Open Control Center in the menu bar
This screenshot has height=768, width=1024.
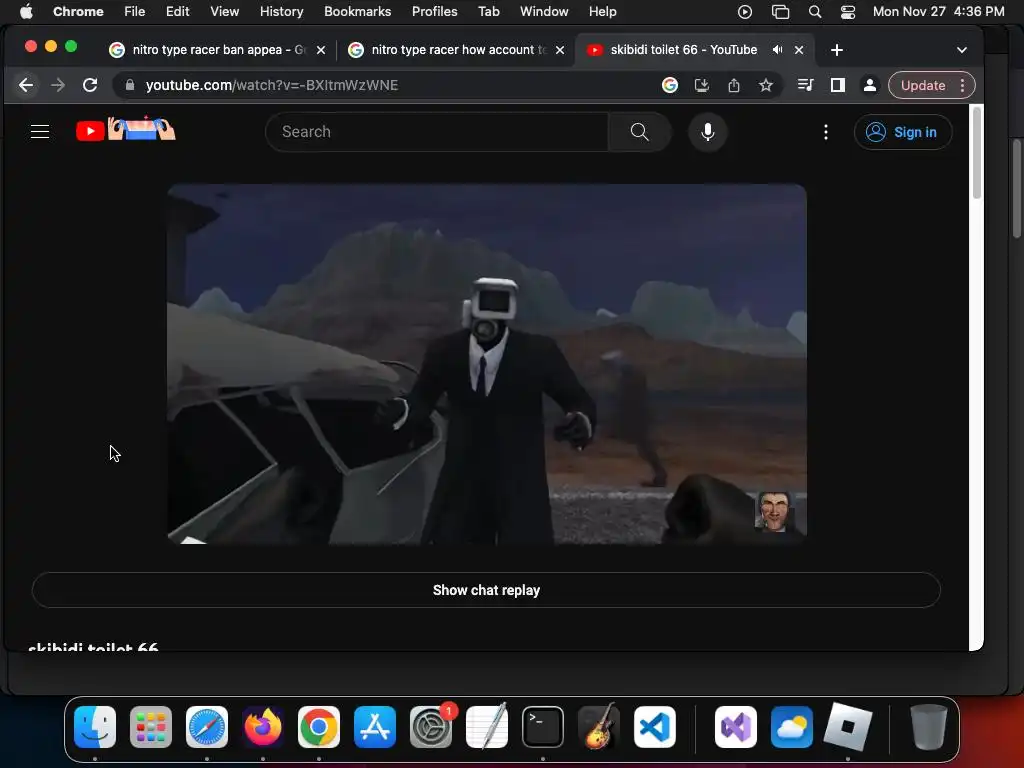[848, 12]
